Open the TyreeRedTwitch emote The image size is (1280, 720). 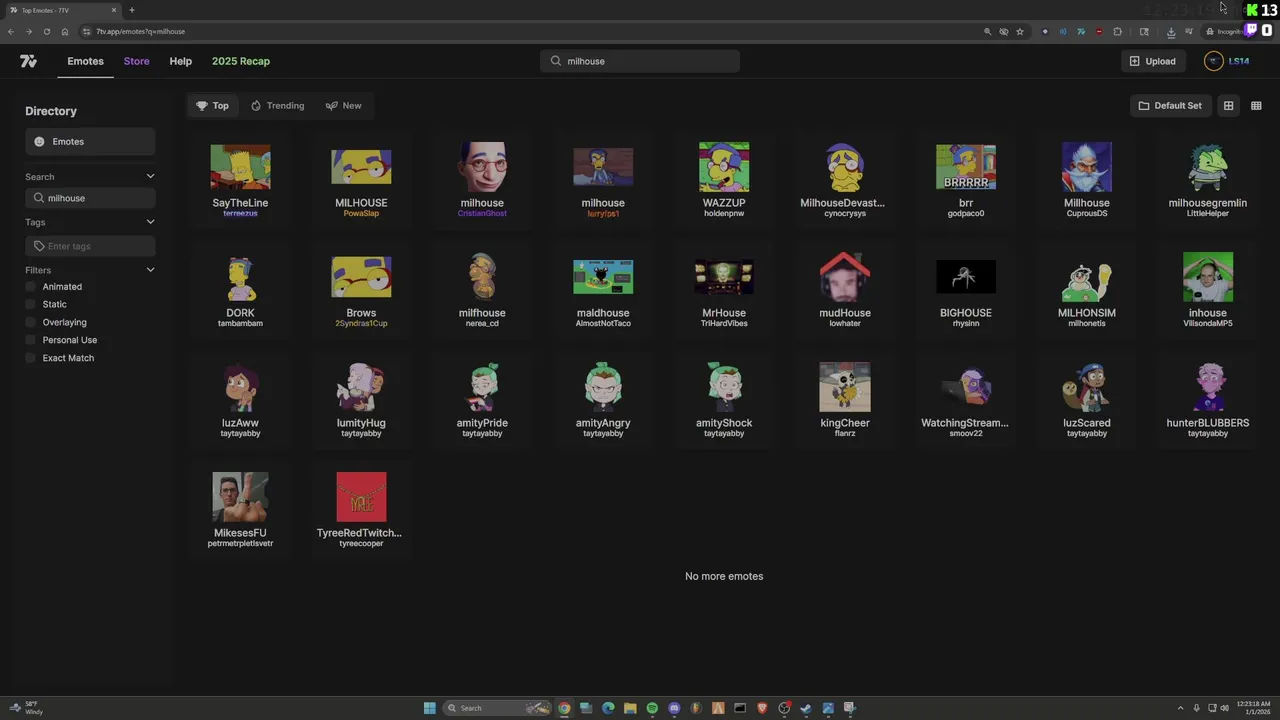361,510
